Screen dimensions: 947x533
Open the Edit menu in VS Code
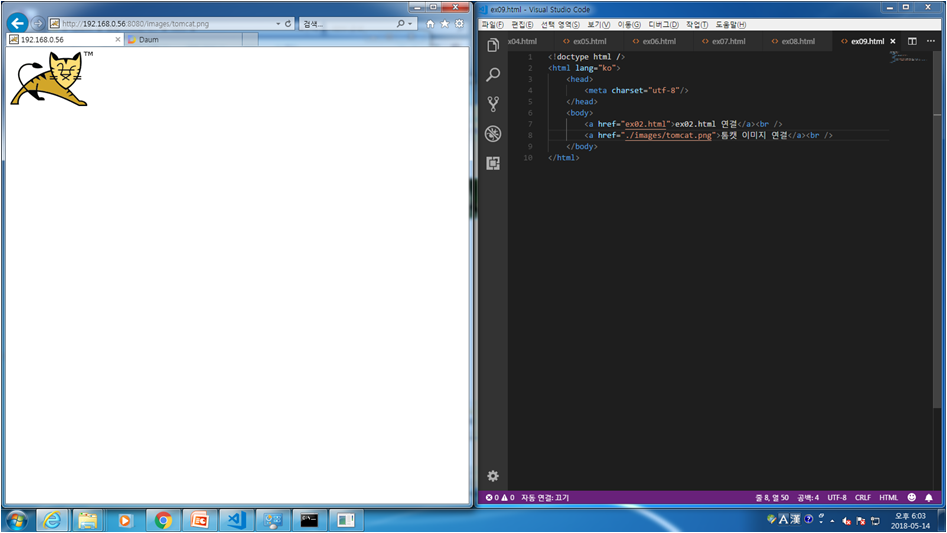[x=522, y=25]
